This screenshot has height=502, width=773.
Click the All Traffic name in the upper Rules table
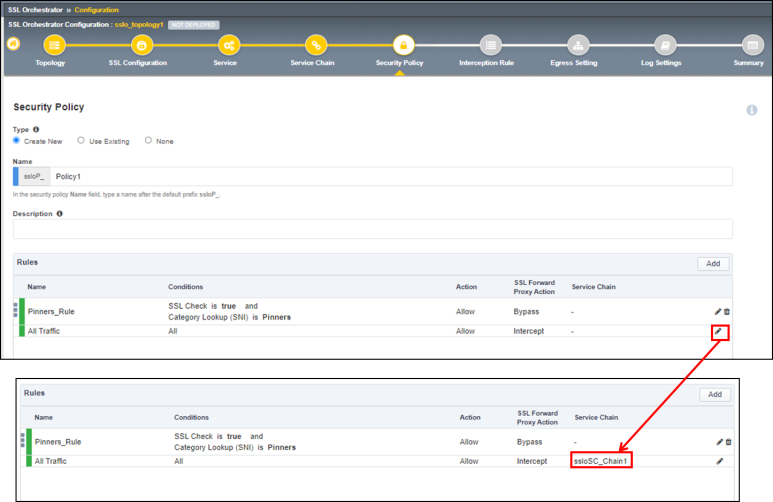44,331
